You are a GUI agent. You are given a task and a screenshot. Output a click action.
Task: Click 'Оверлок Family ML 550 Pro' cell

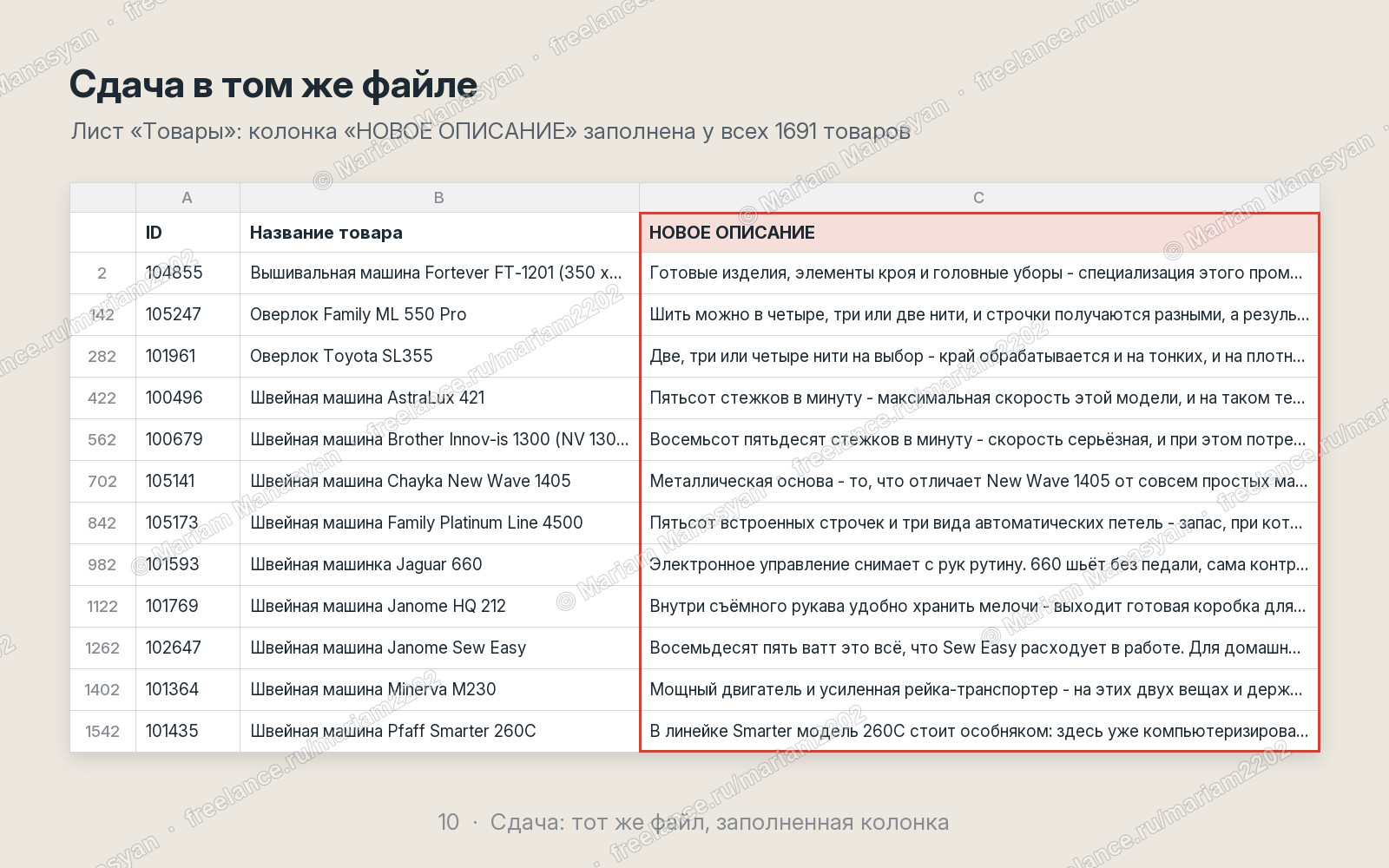(439, 315)
